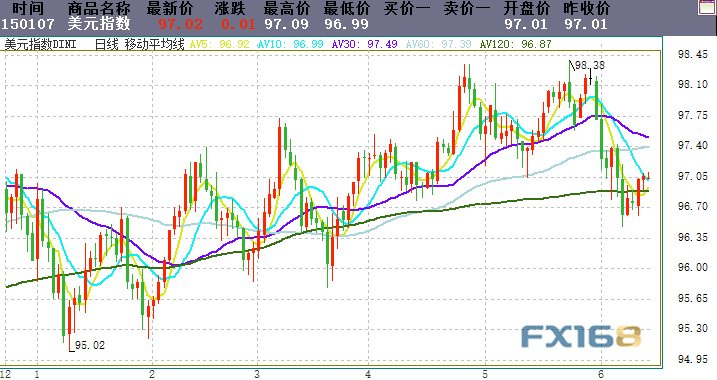Click the low price 96.99

click(x=347, y=24)
